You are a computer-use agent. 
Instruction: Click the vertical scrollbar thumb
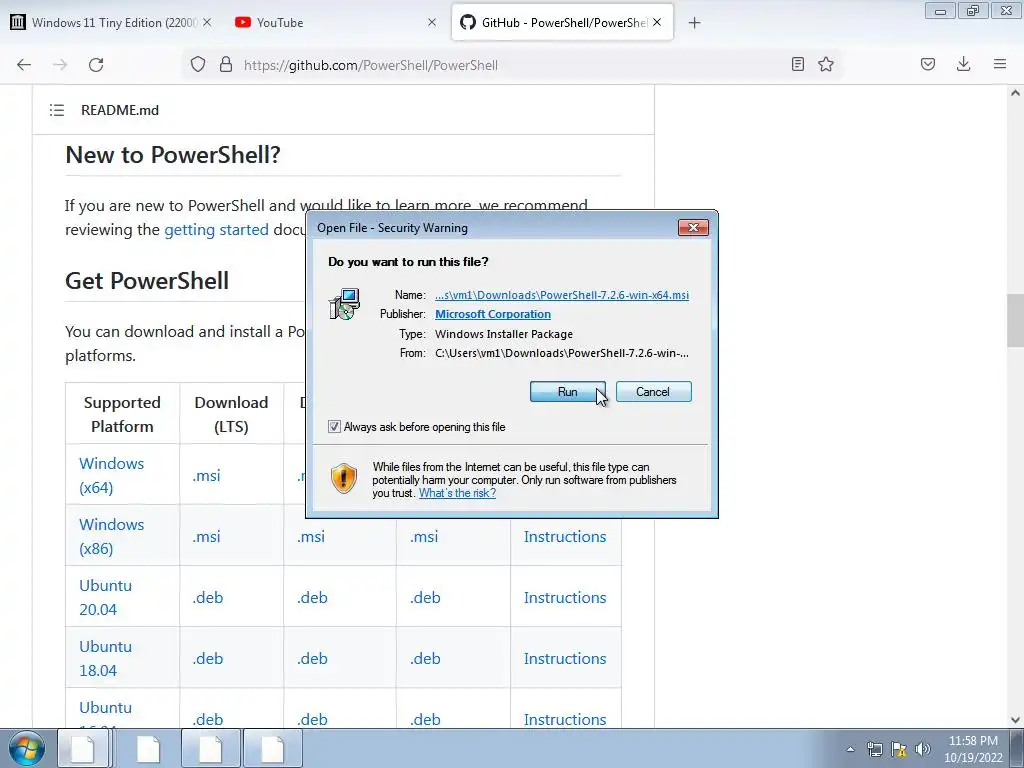tap(1015, 321)
